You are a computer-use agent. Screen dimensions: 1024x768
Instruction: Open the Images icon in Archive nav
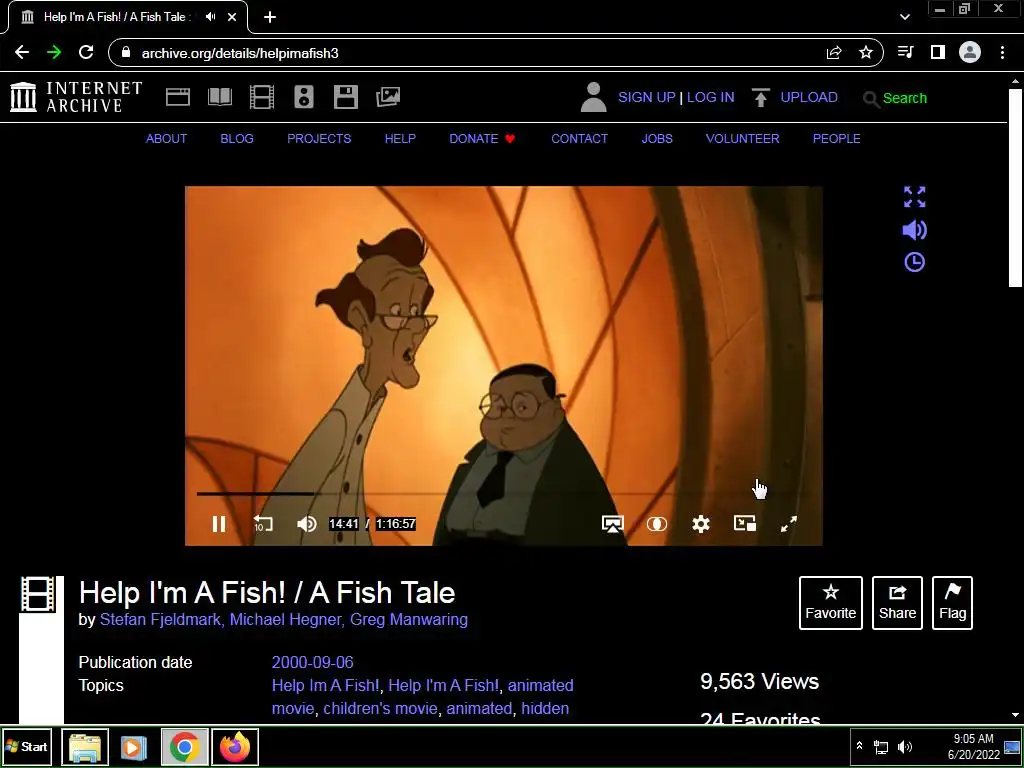pos(388,97)
